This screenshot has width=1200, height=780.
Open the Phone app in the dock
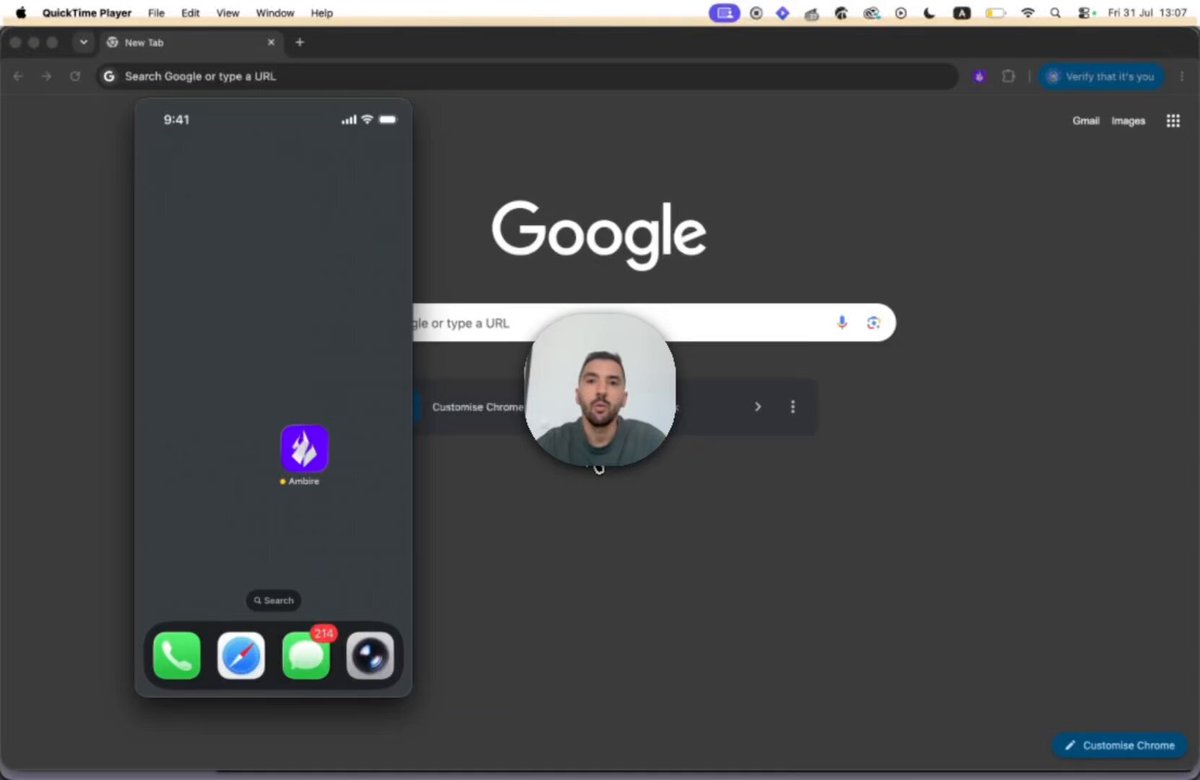(177, 656)
